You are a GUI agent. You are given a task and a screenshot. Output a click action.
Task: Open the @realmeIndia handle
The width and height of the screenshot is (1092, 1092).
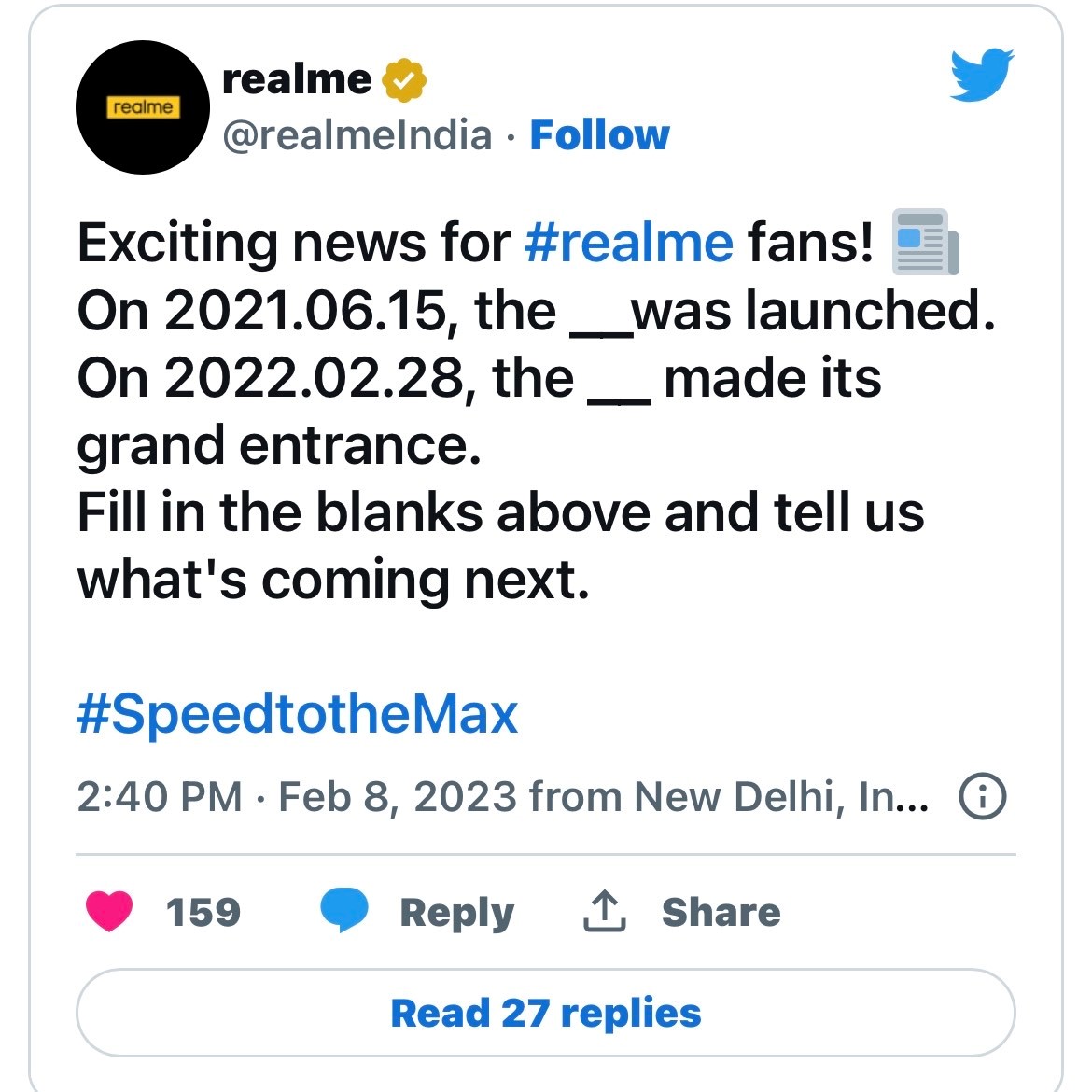(x=357, y=135)
